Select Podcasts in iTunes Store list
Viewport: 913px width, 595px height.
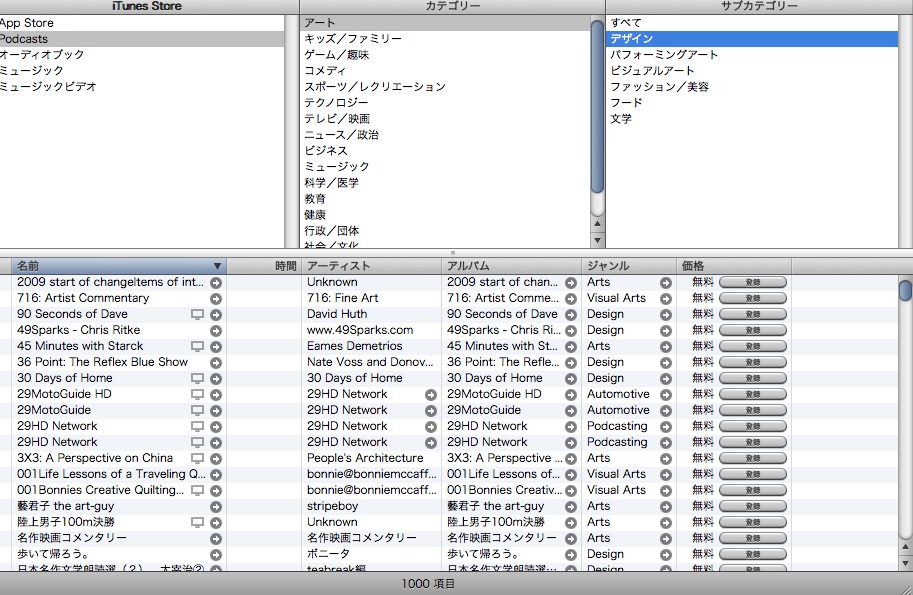142,39
